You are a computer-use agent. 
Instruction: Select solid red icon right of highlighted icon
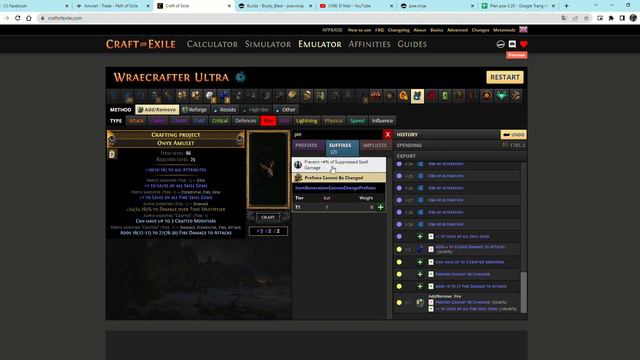431,96
